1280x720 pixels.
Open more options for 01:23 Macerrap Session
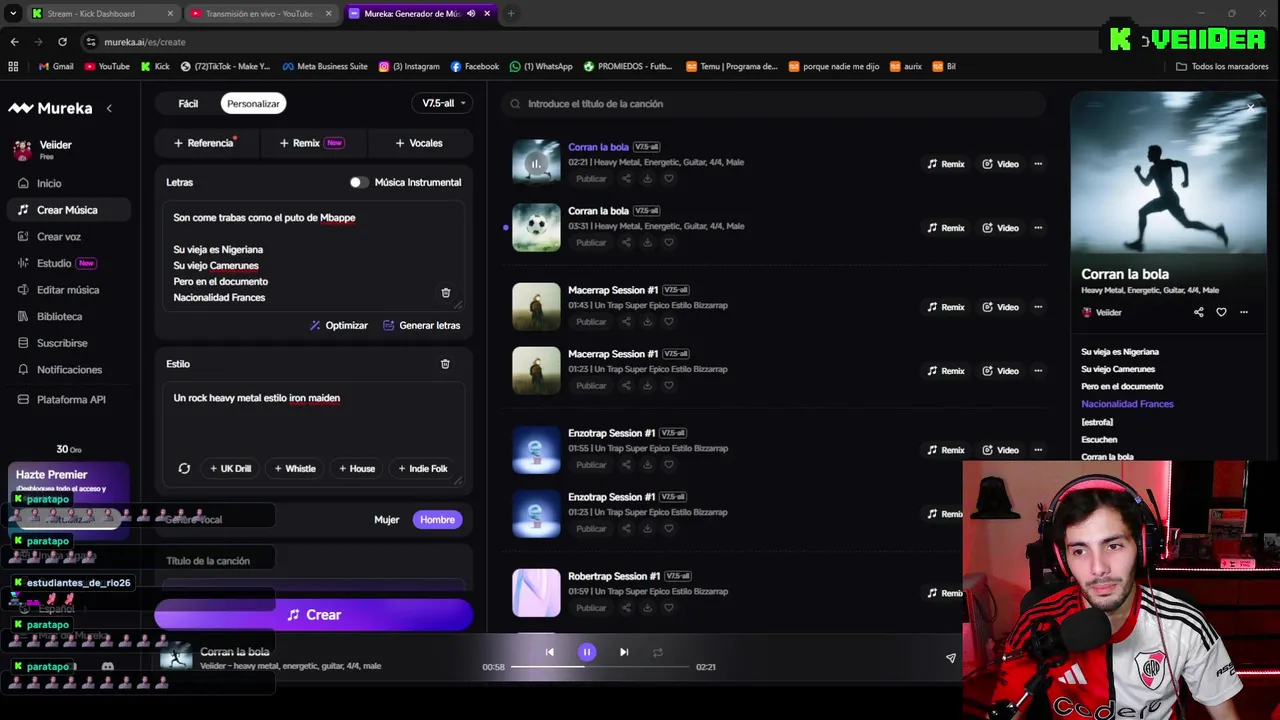click(1038, 371)
